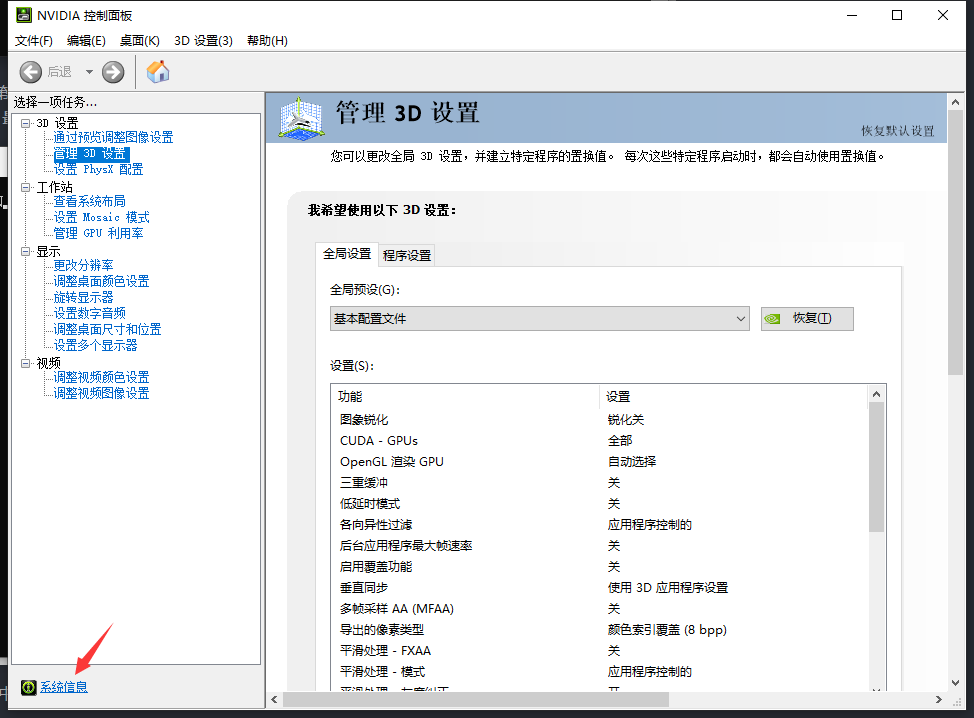Screen dimensions: 974x718
Task: Click horizontal scrollbar right arrow
Action: click(939, 699)
